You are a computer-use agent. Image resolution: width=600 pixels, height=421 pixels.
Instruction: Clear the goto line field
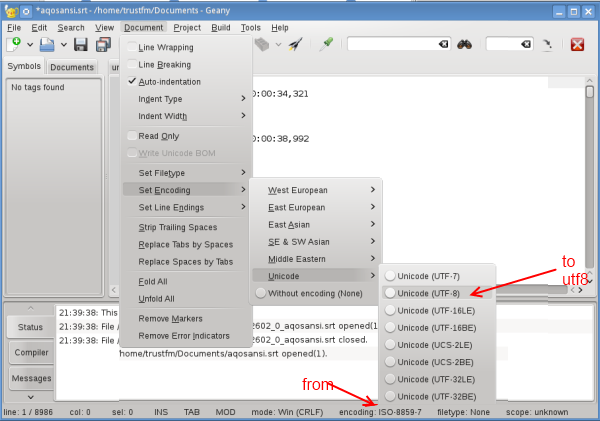coord(526,44)
